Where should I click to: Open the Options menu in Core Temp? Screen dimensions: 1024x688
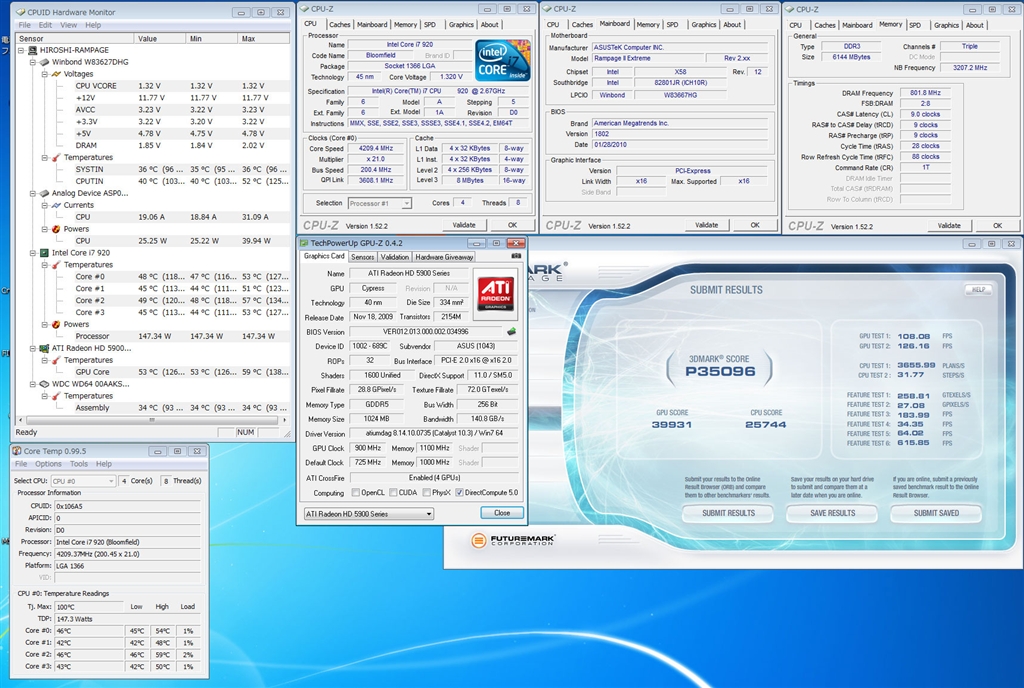pos(48,464)
